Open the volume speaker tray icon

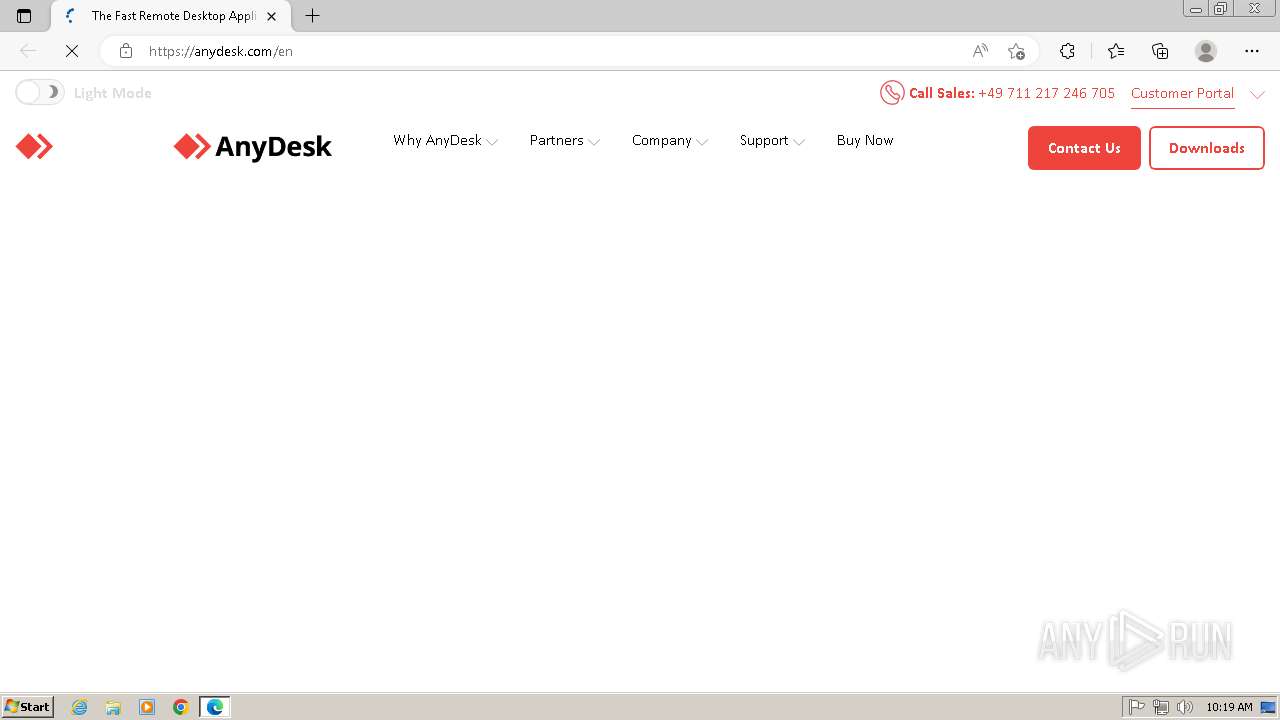click(1185, 707)
